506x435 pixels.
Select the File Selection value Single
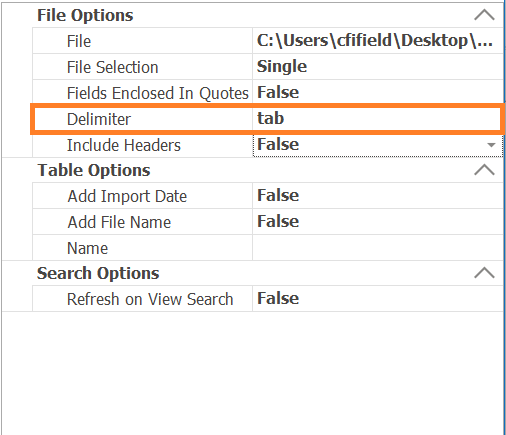(x=378, y=67)
